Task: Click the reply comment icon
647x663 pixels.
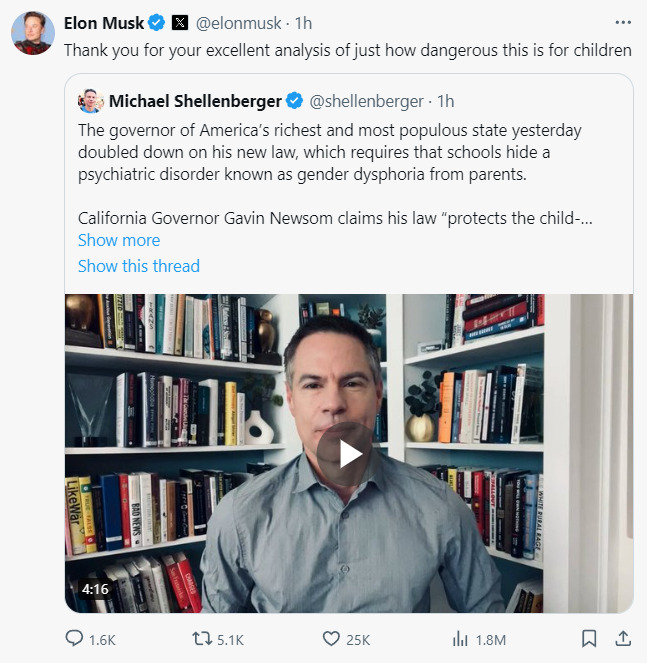Action: [75, 638]
